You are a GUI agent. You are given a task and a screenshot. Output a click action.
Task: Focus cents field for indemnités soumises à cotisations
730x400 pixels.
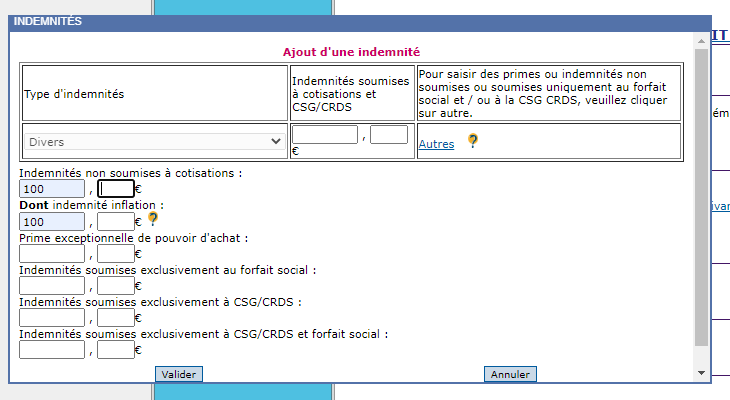click(389, 135)
